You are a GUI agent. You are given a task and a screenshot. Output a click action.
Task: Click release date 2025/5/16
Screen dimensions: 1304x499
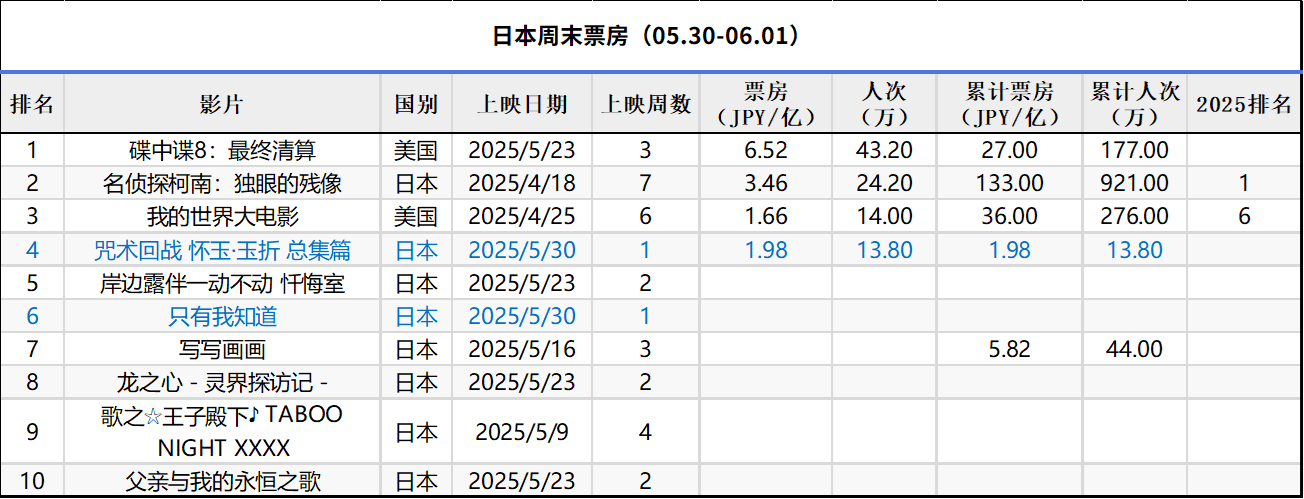(x=523, y=349)
